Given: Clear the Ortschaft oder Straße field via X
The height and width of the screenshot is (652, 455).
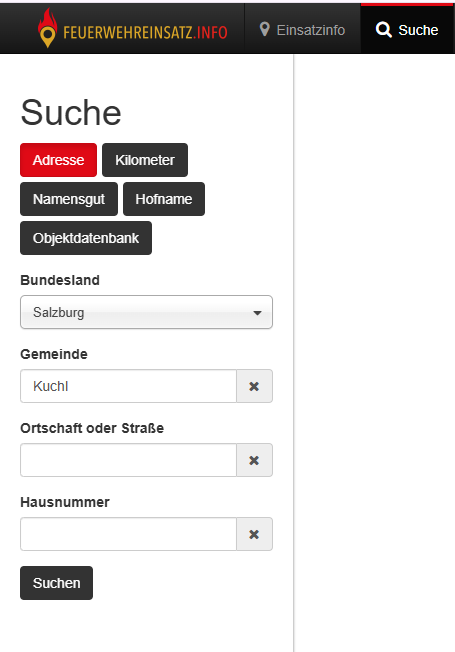Looking at the screenshot, I should [x=254, y=460].
